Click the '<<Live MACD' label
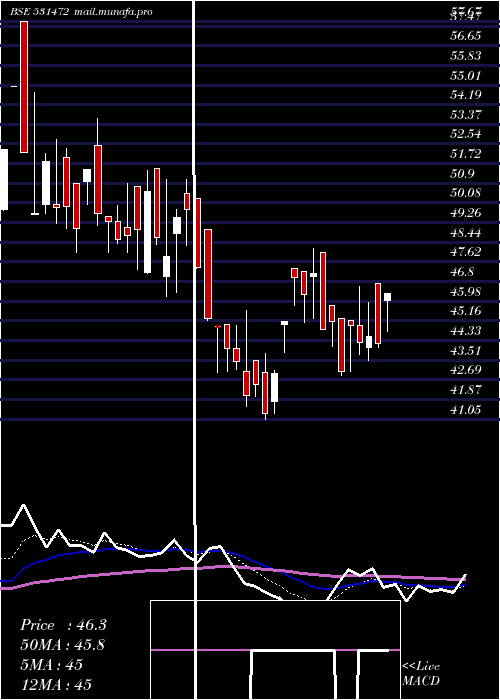 [421, 674]
